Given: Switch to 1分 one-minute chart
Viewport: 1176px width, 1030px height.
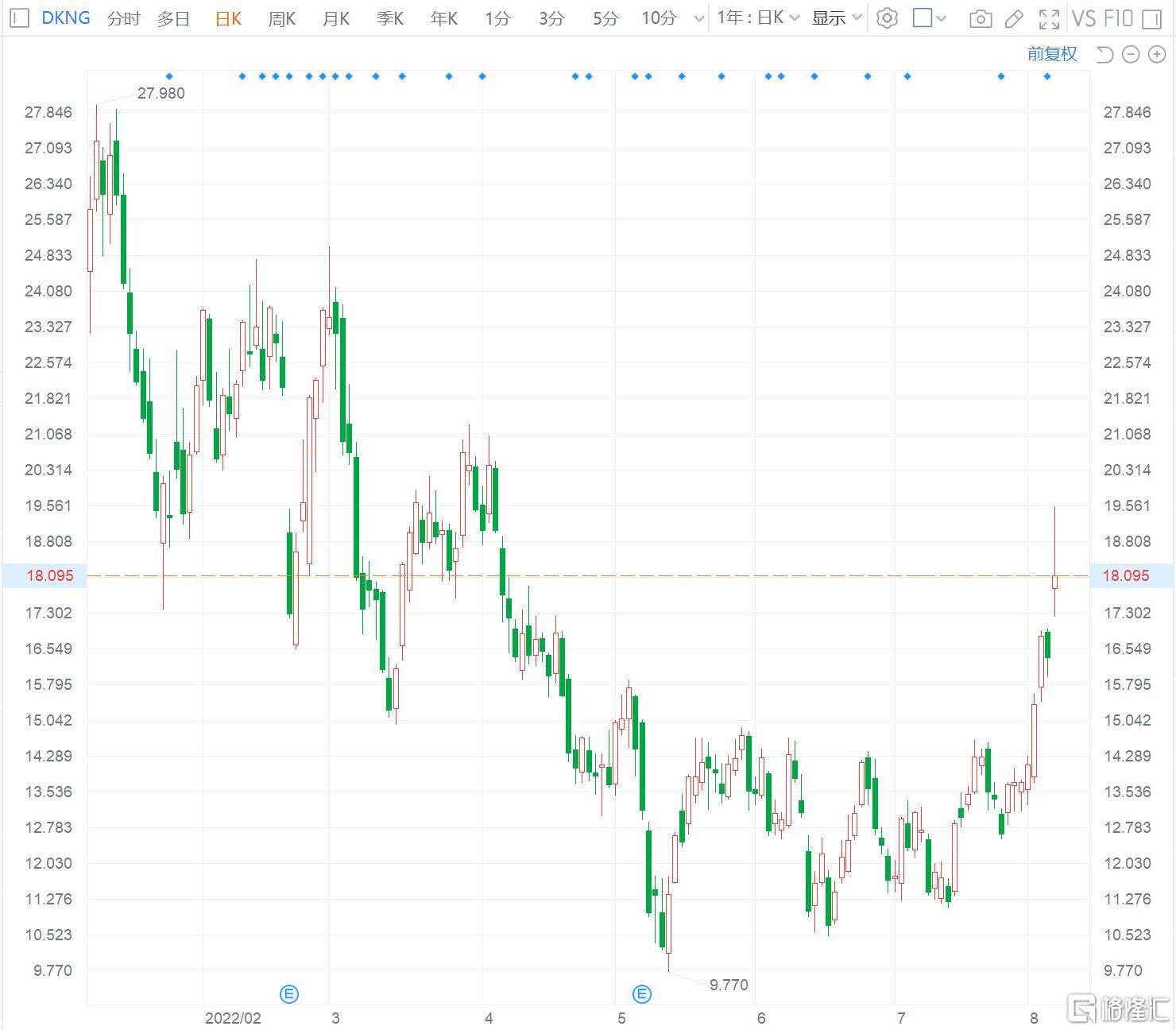Looking at the screenshot, I should [497, 18].
